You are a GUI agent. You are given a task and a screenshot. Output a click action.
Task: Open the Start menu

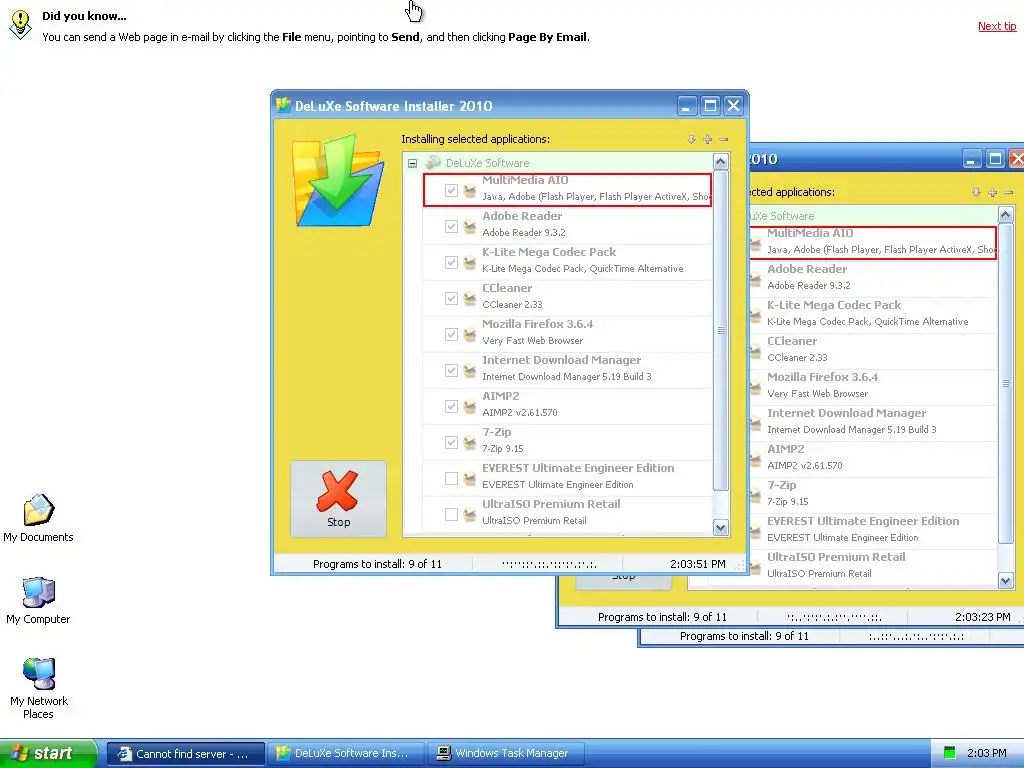[x=48, y=753]
